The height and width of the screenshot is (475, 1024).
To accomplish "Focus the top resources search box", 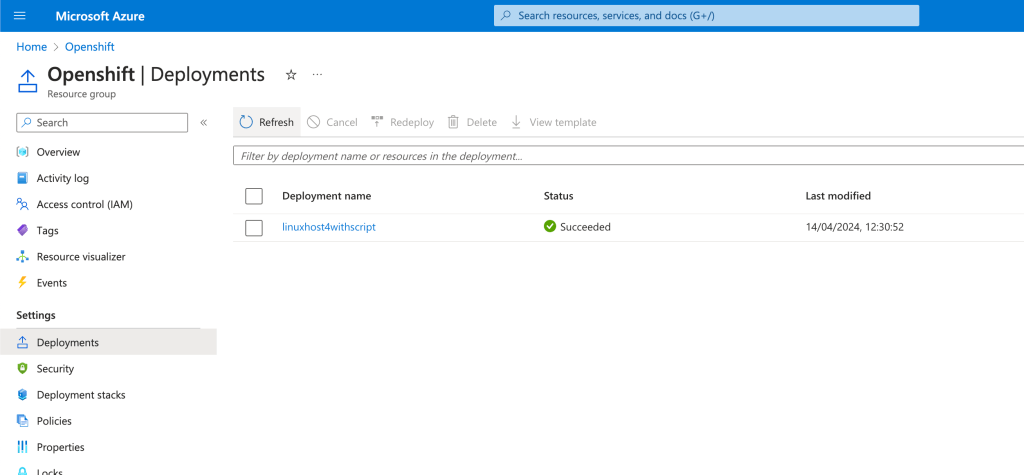I will 706,16.
